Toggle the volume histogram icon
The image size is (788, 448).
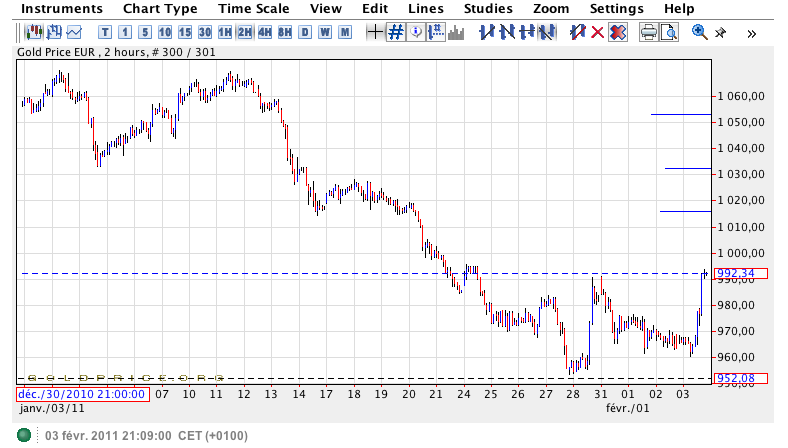456,33
